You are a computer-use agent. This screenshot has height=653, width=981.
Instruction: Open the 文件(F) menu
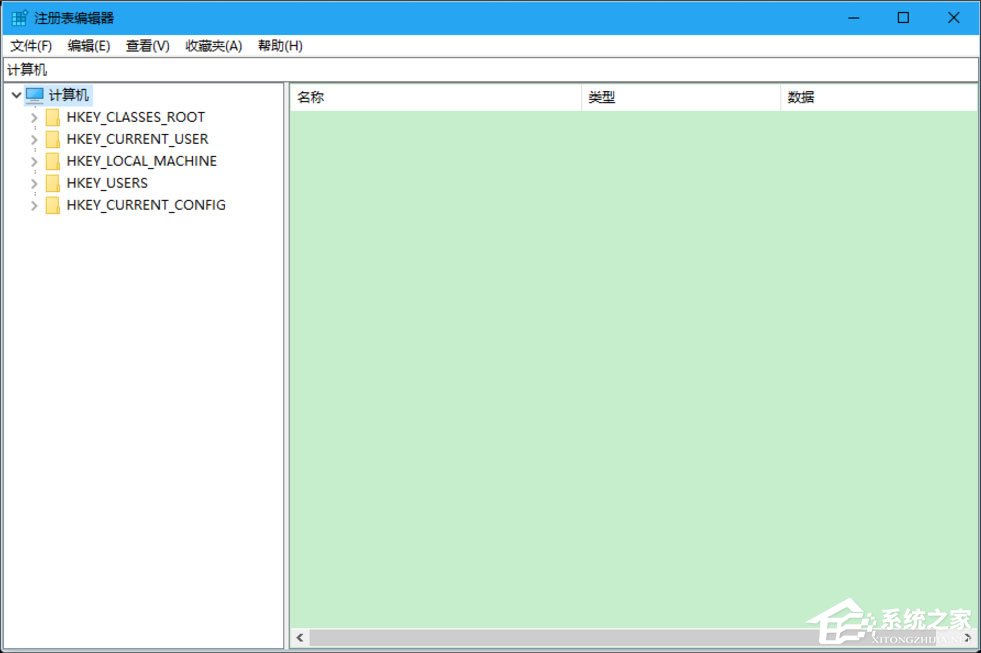(x=30, y=45)
